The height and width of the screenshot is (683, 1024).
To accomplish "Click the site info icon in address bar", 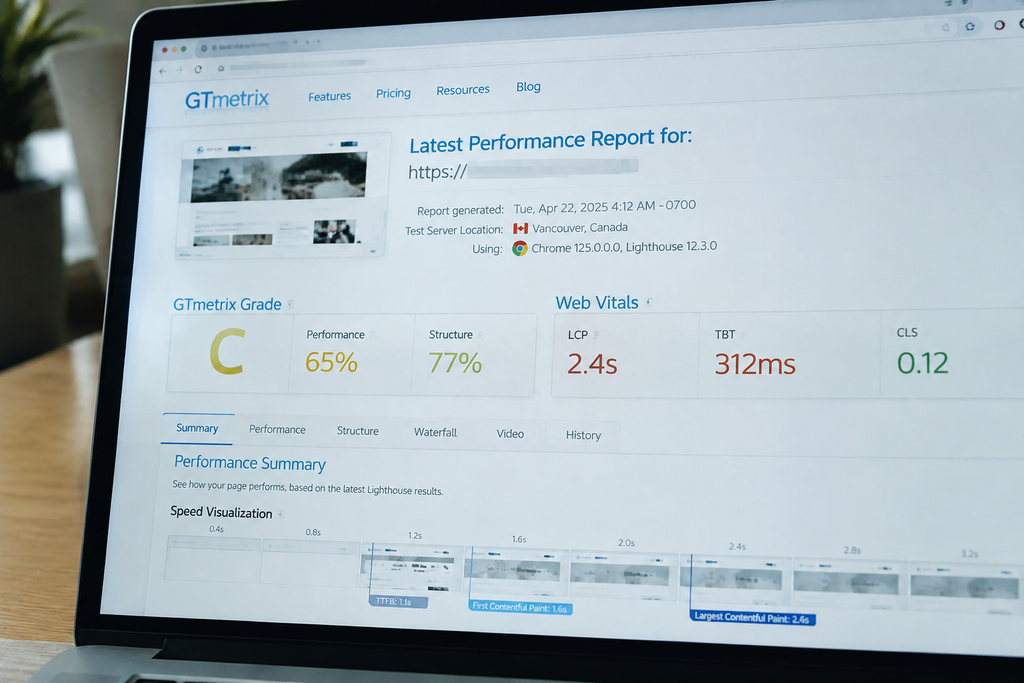I will (x=221, y=68).
